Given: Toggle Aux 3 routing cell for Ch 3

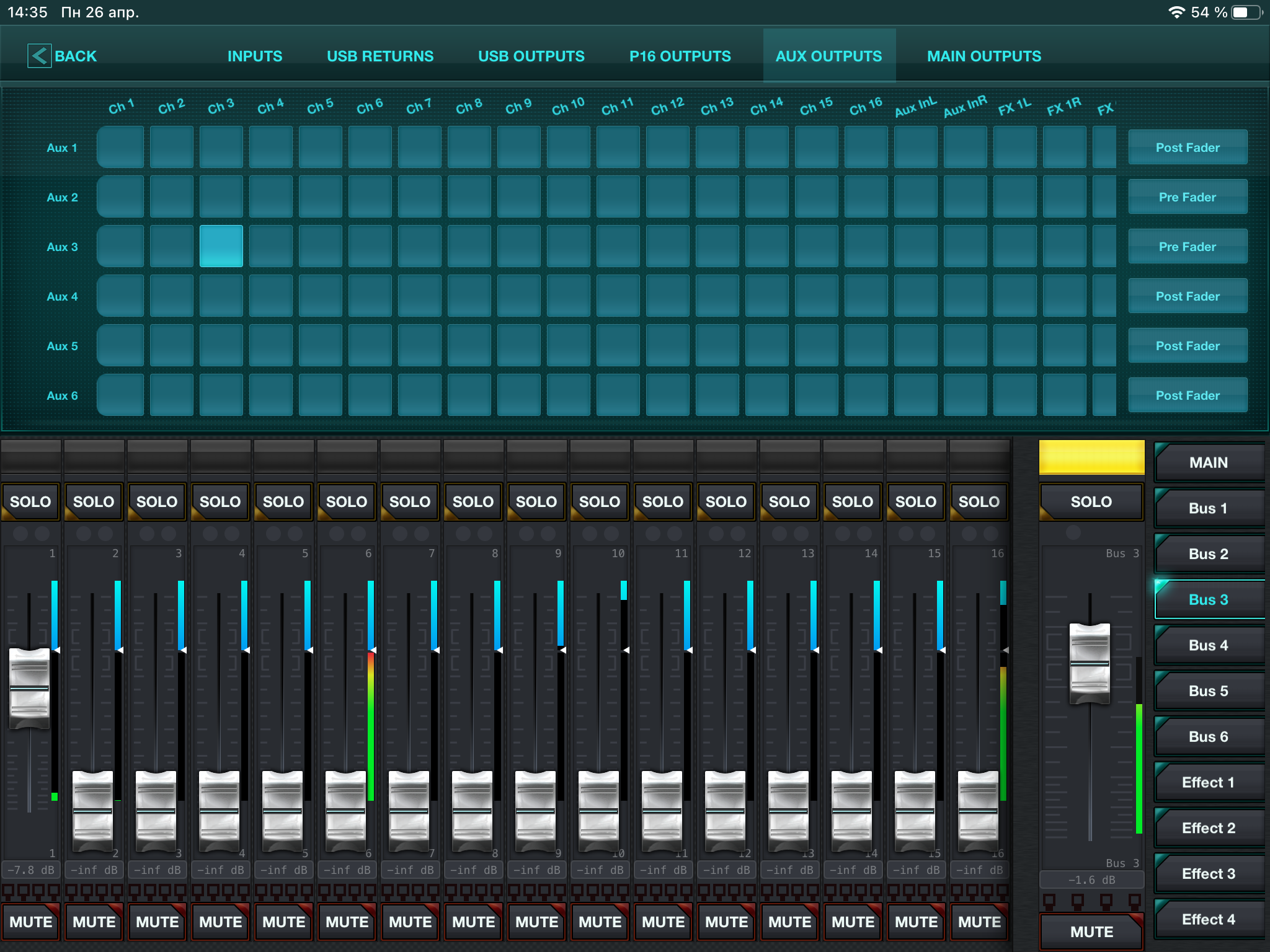Looking at the screenshot, I should click(221, 246).
